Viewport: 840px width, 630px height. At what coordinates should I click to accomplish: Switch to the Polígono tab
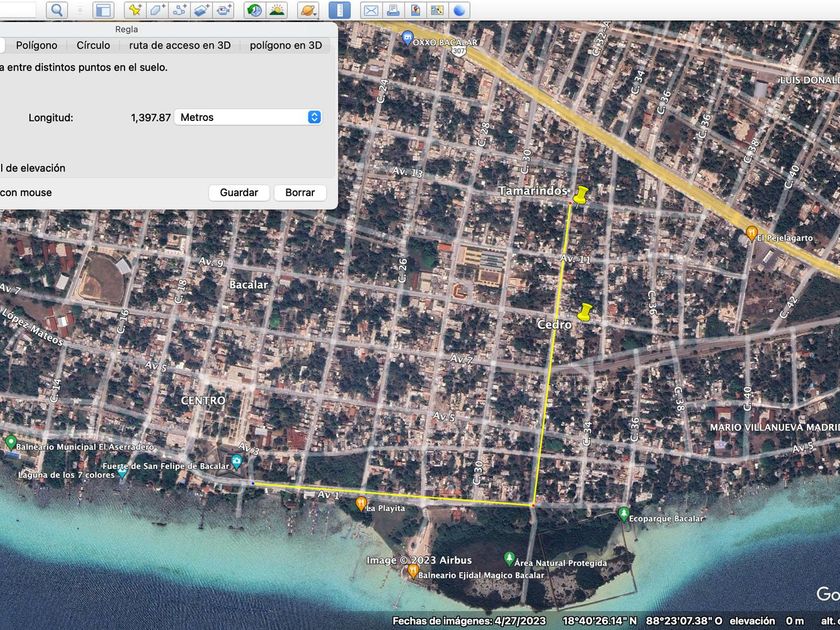click(x=36, y=45)
